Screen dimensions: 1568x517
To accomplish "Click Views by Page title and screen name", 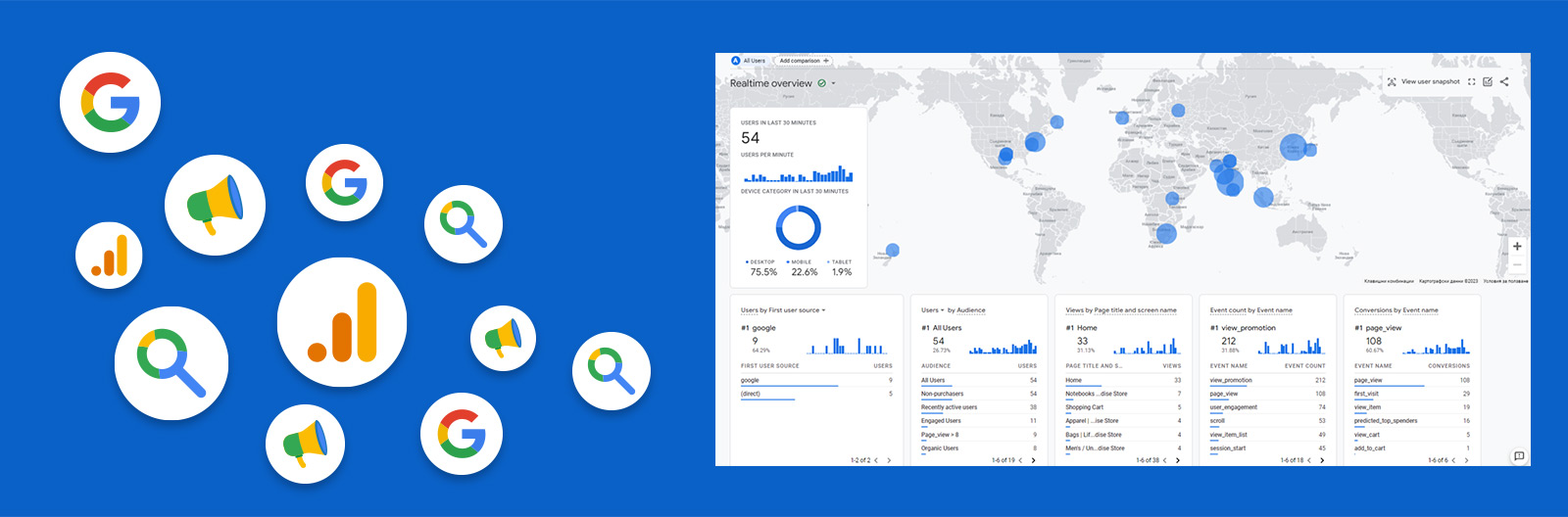I will (1121, 310).
